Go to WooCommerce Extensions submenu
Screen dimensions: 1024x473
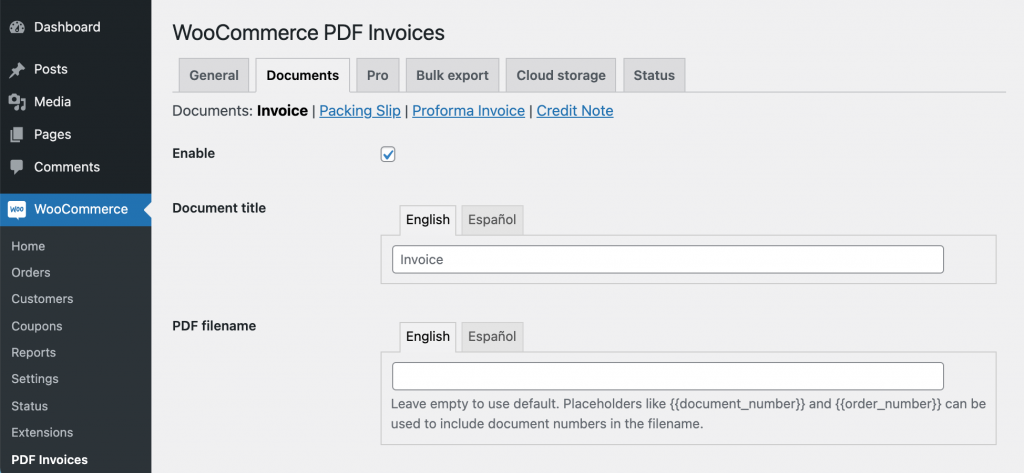pos(42,432)
